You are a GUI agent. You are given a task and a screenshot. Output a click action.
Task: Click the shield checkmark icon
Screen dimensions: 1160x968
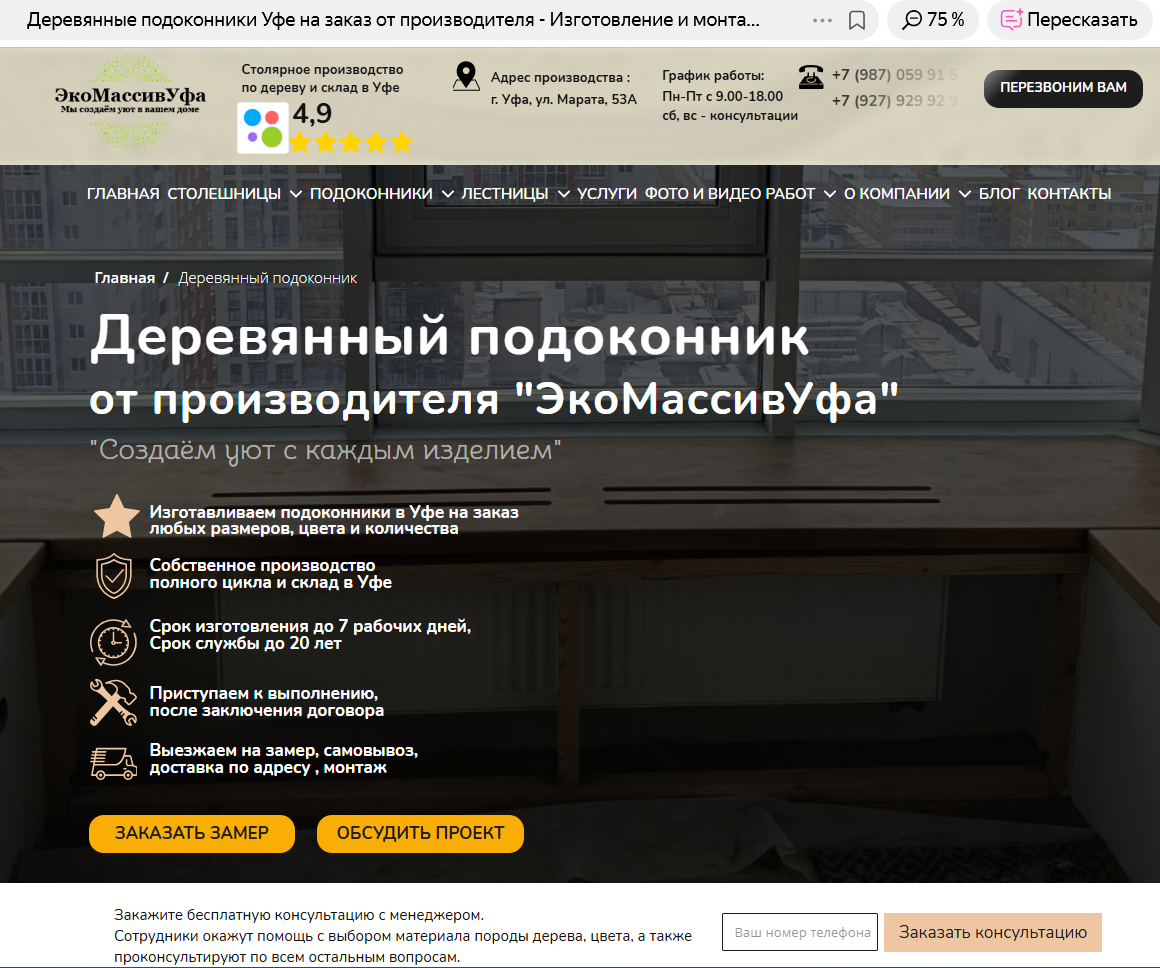coord(113,575)
